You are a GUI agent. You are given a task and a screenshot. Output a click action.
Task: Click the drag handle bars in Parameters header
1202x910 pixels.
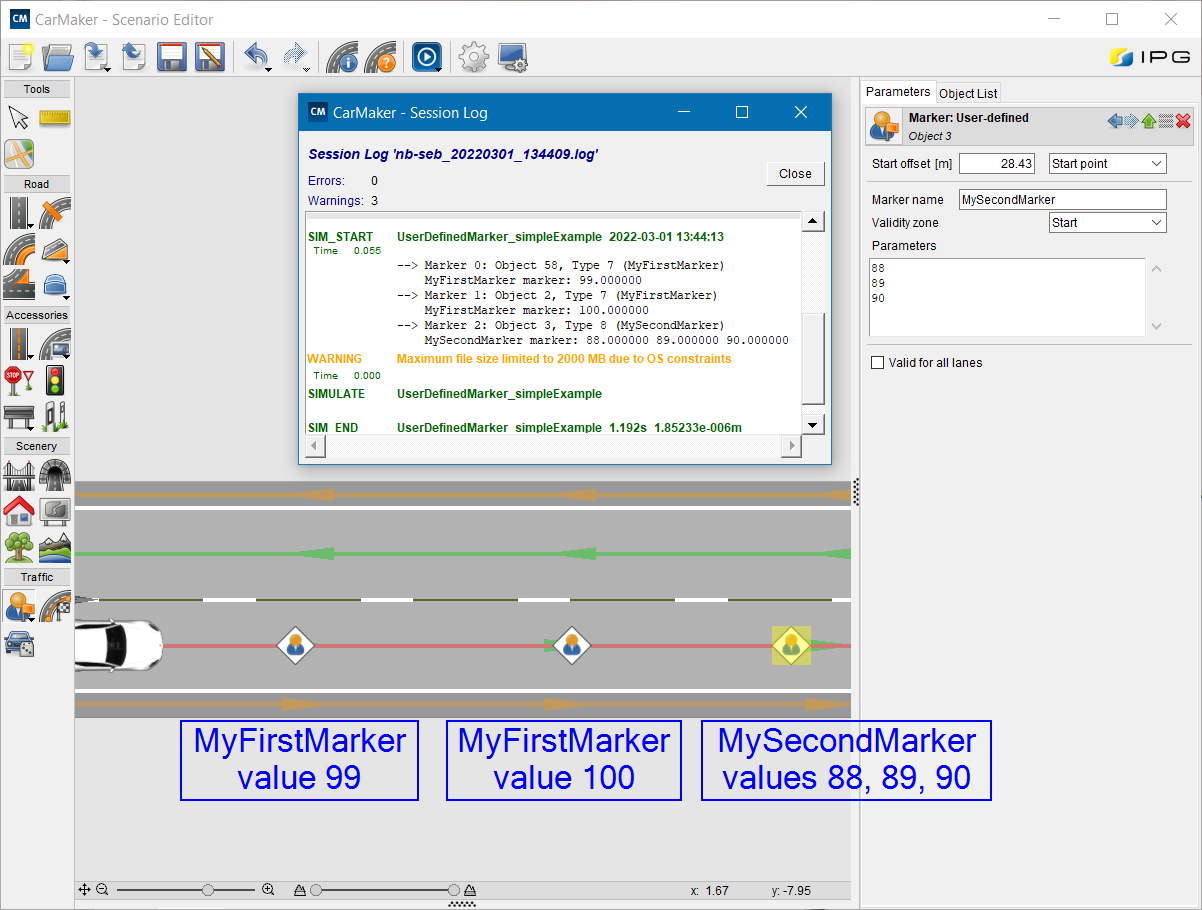click(1166, 121)
